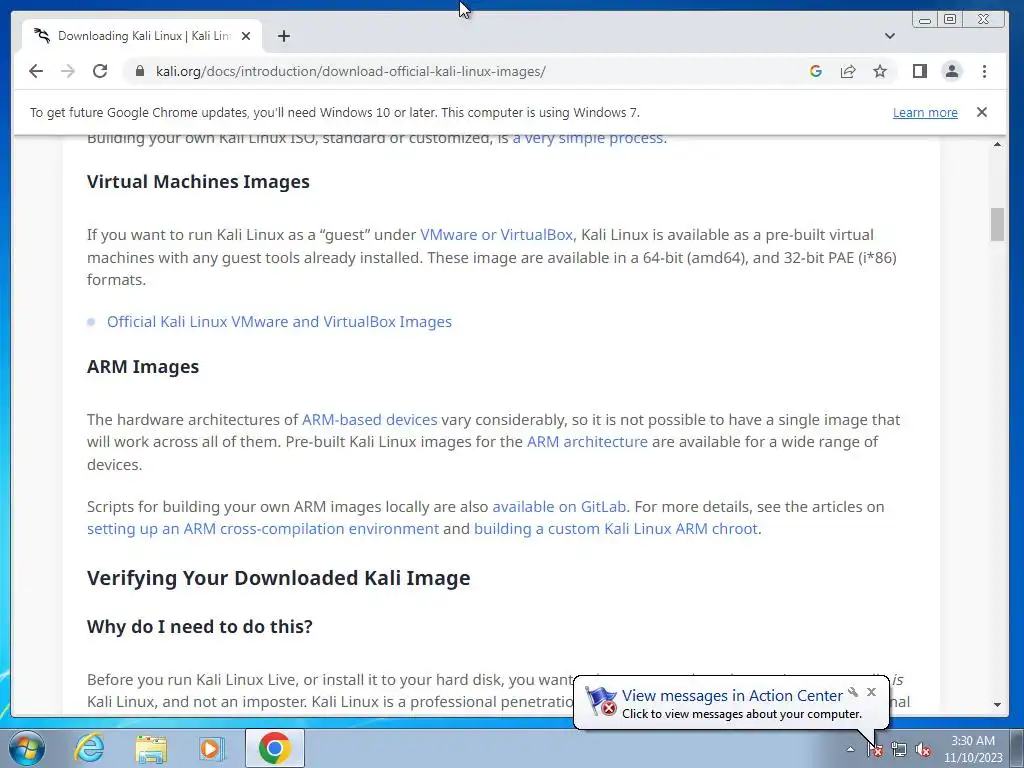The width and height of the screenshot is (1024, 768).
Task: Click the wrench icon in Action Center balloon
Action: [853, 692]
